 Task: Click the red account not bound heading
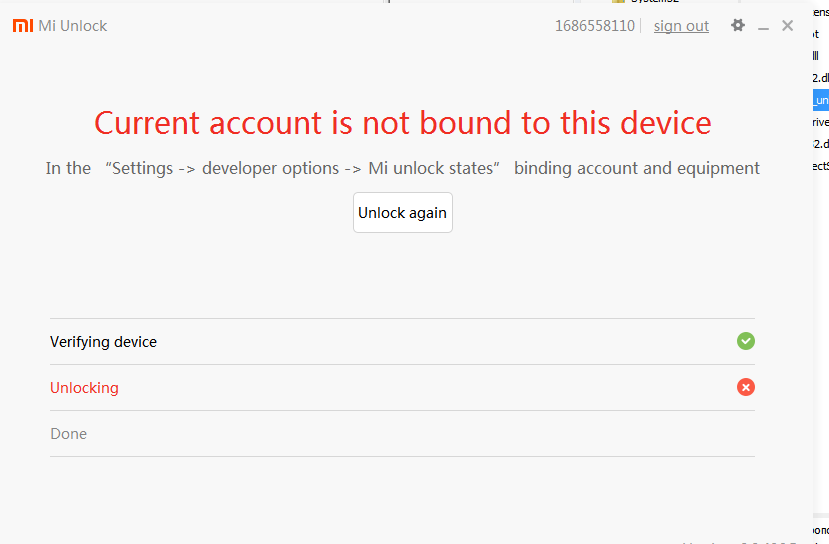pyautogui.click(x=402, y=123)
